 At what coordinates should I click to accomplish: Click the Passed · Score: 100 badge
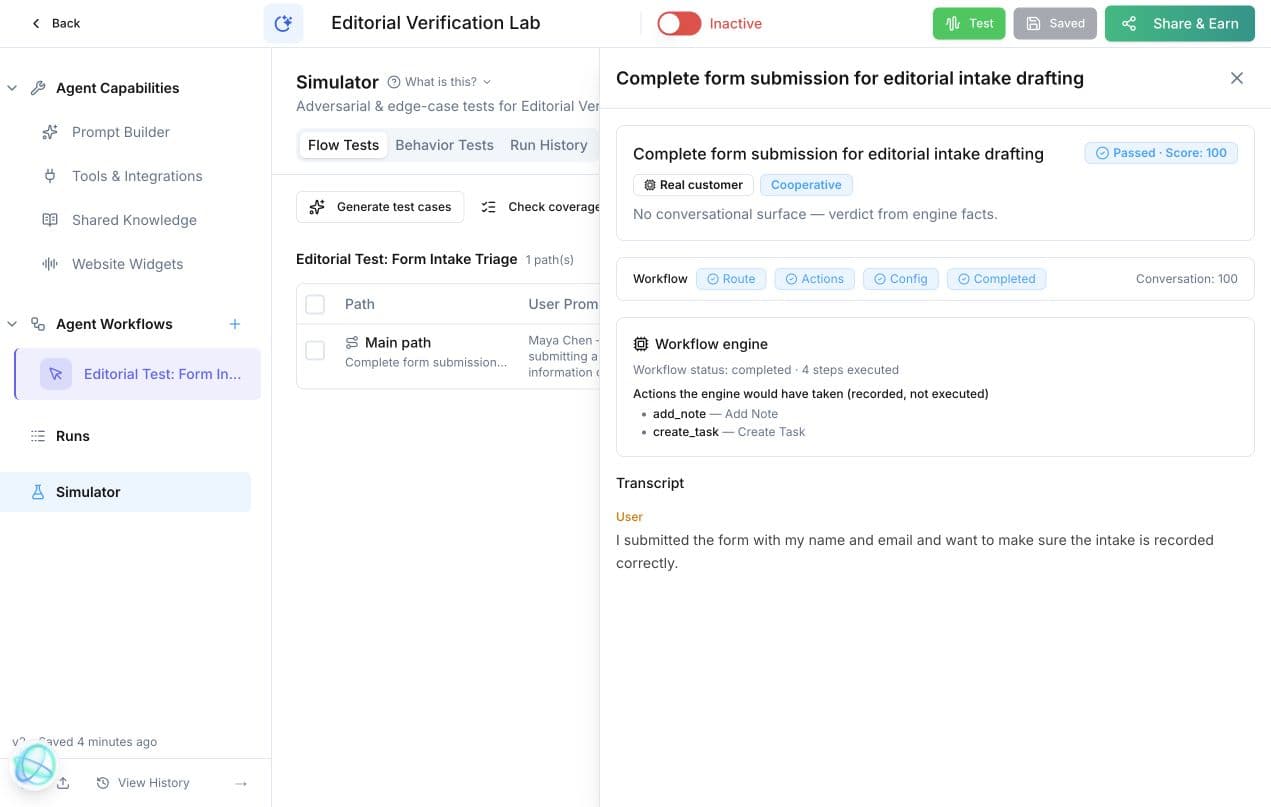[1161, 153]
